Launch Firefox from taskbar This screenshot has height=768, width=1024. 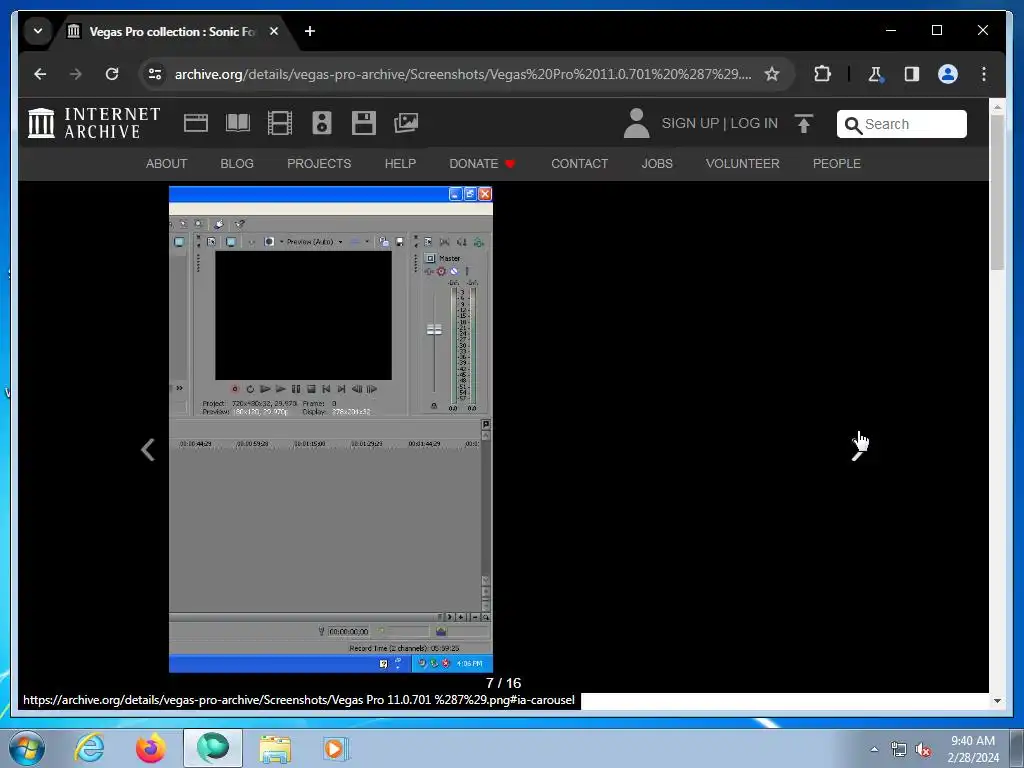[x=151, y=748]
